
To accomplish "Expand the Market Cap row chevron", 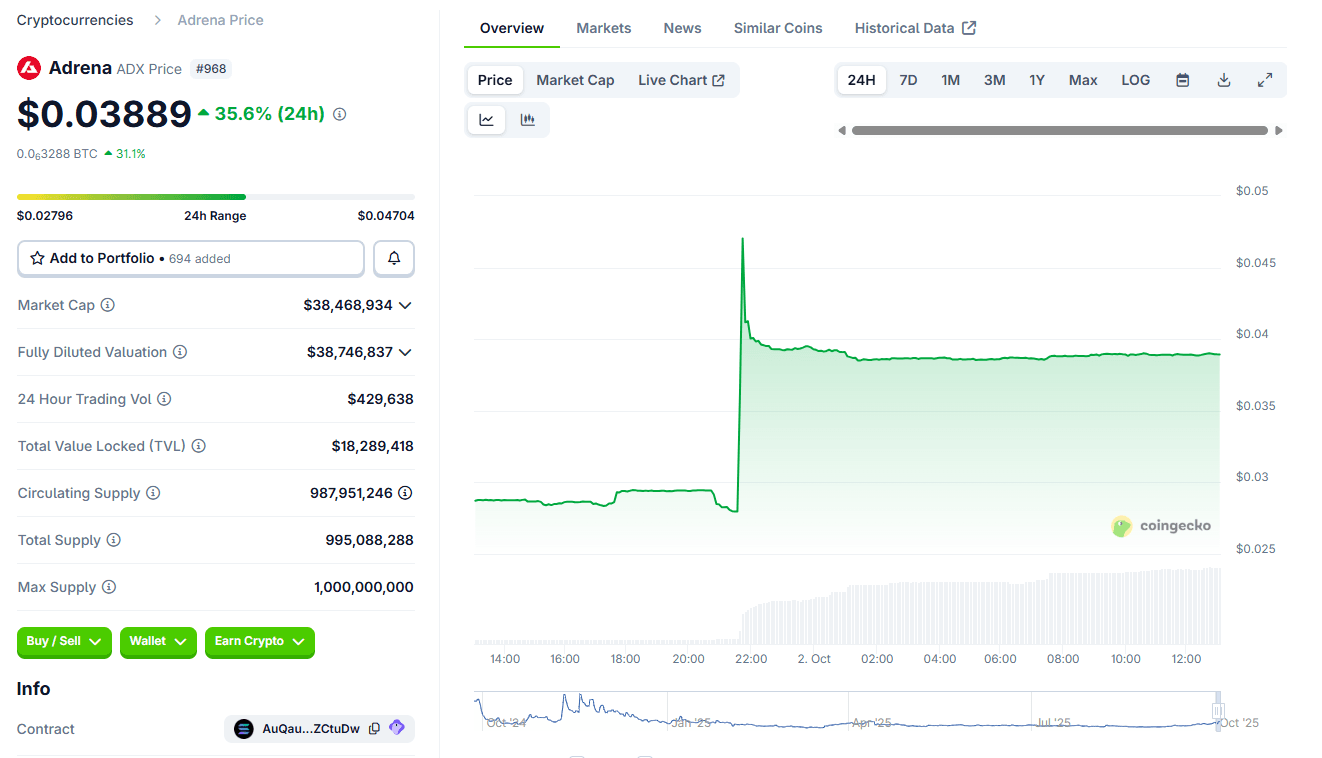I will click(405, 305).
